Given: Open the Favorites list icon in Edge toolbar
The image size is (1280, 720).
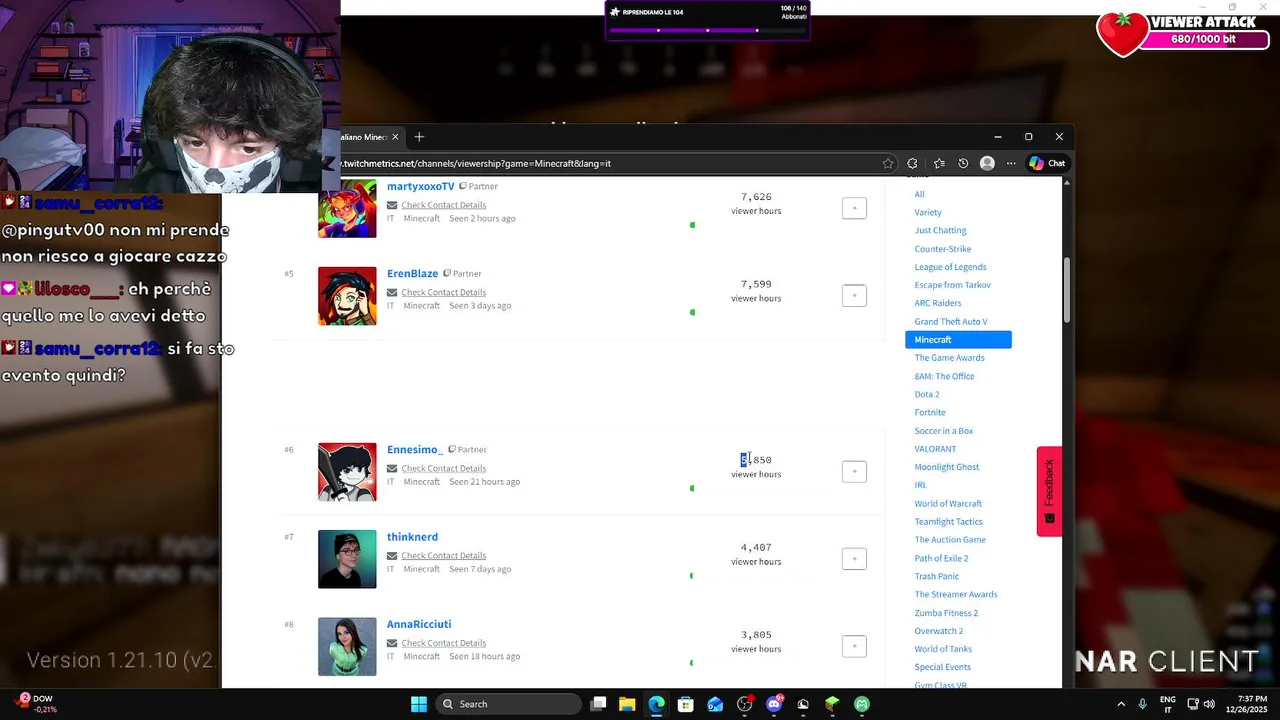Looking at the screenshot, I should pos(938,163).
